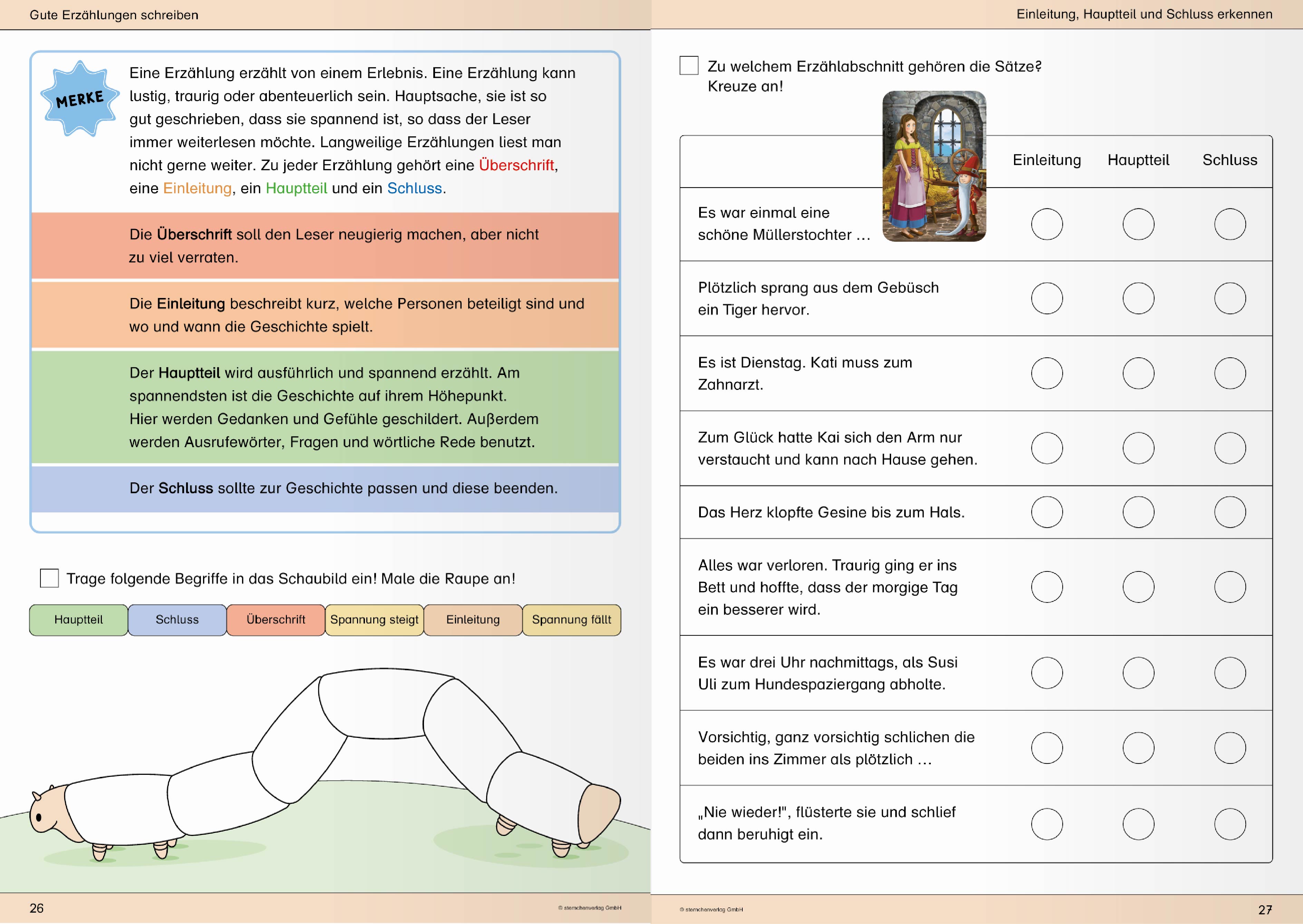1303x924 pixels.
Task: Click the 'Spannung steigt' label box
Action: (x=374, y=619)
